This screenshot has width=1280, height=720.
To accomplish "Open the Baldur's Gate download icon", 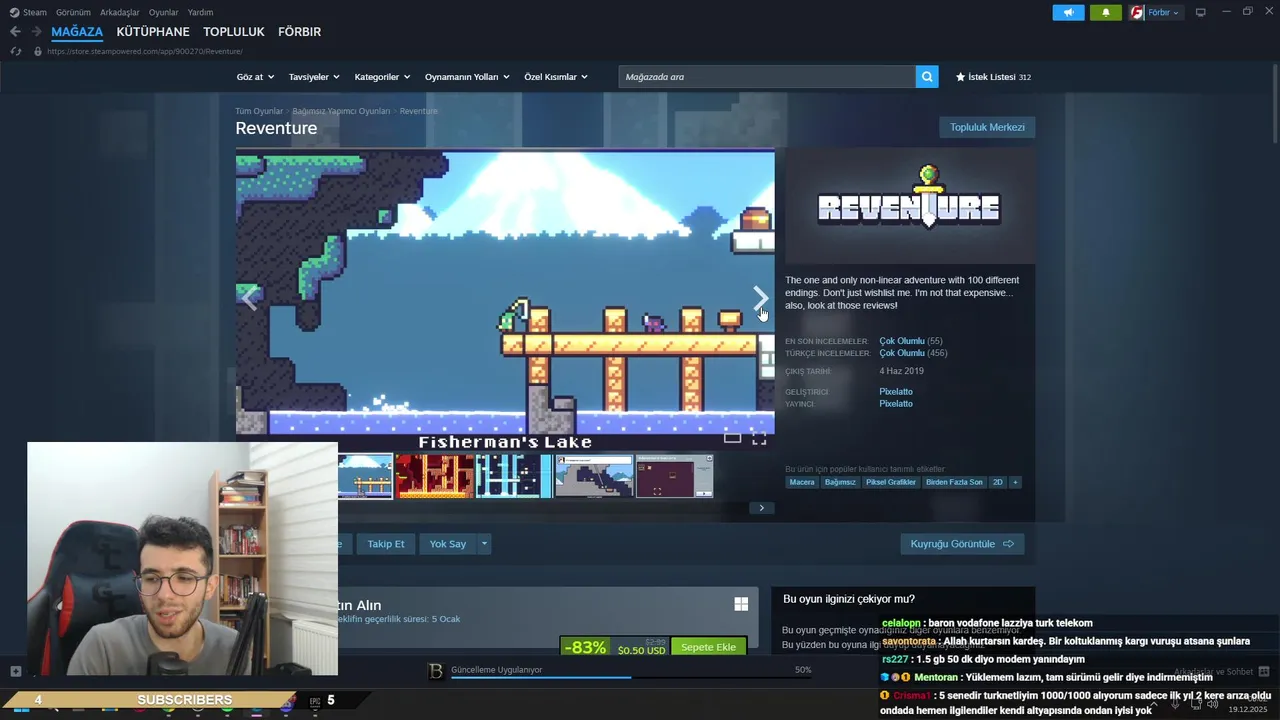I will click(x=435, y=671).
